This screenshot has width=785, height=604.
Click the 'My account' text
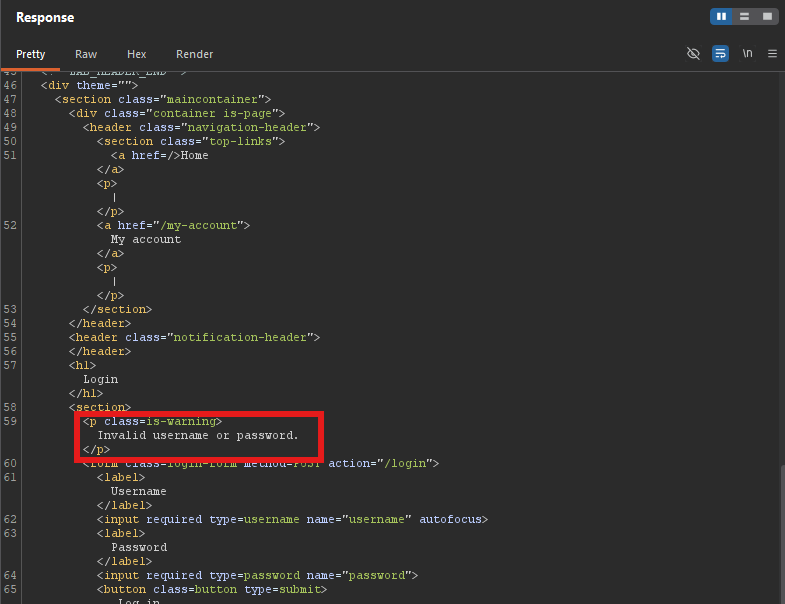[x=146, y=239]
